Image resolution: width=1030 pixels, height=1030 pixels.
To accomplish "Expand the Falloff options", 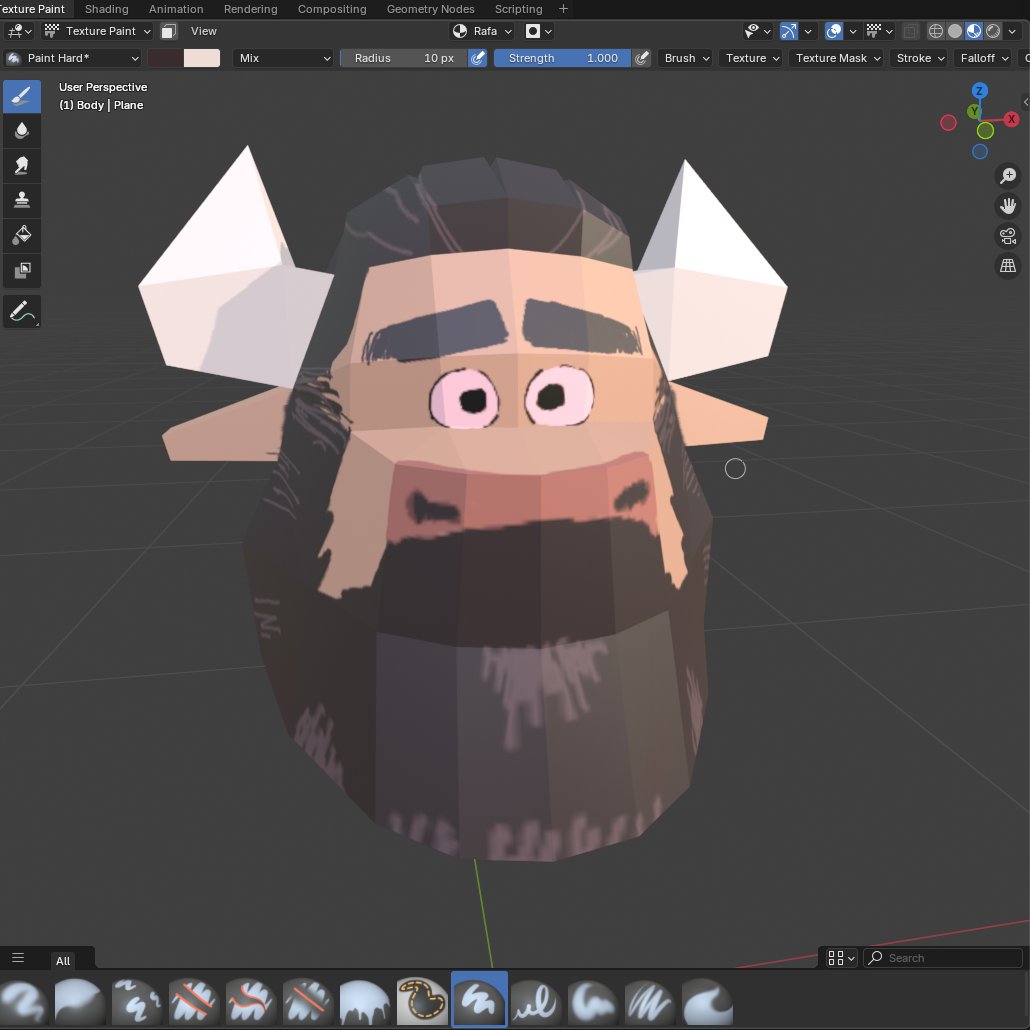I will click(x=981, y=58).
